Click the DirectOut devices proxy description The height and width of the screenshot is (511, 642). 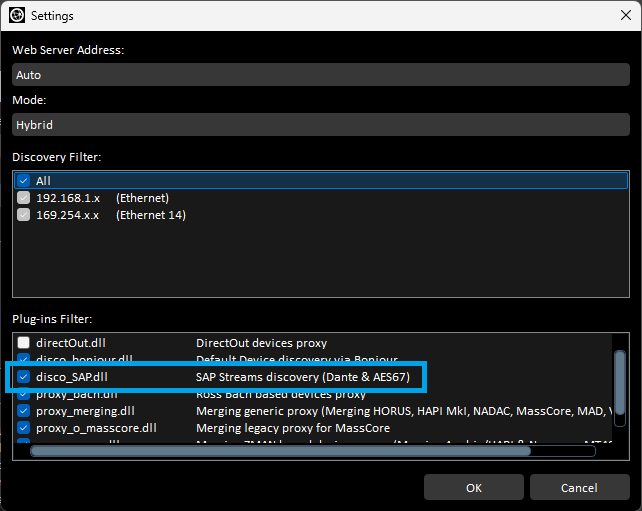pyautogui.click(x=262, y=343)
